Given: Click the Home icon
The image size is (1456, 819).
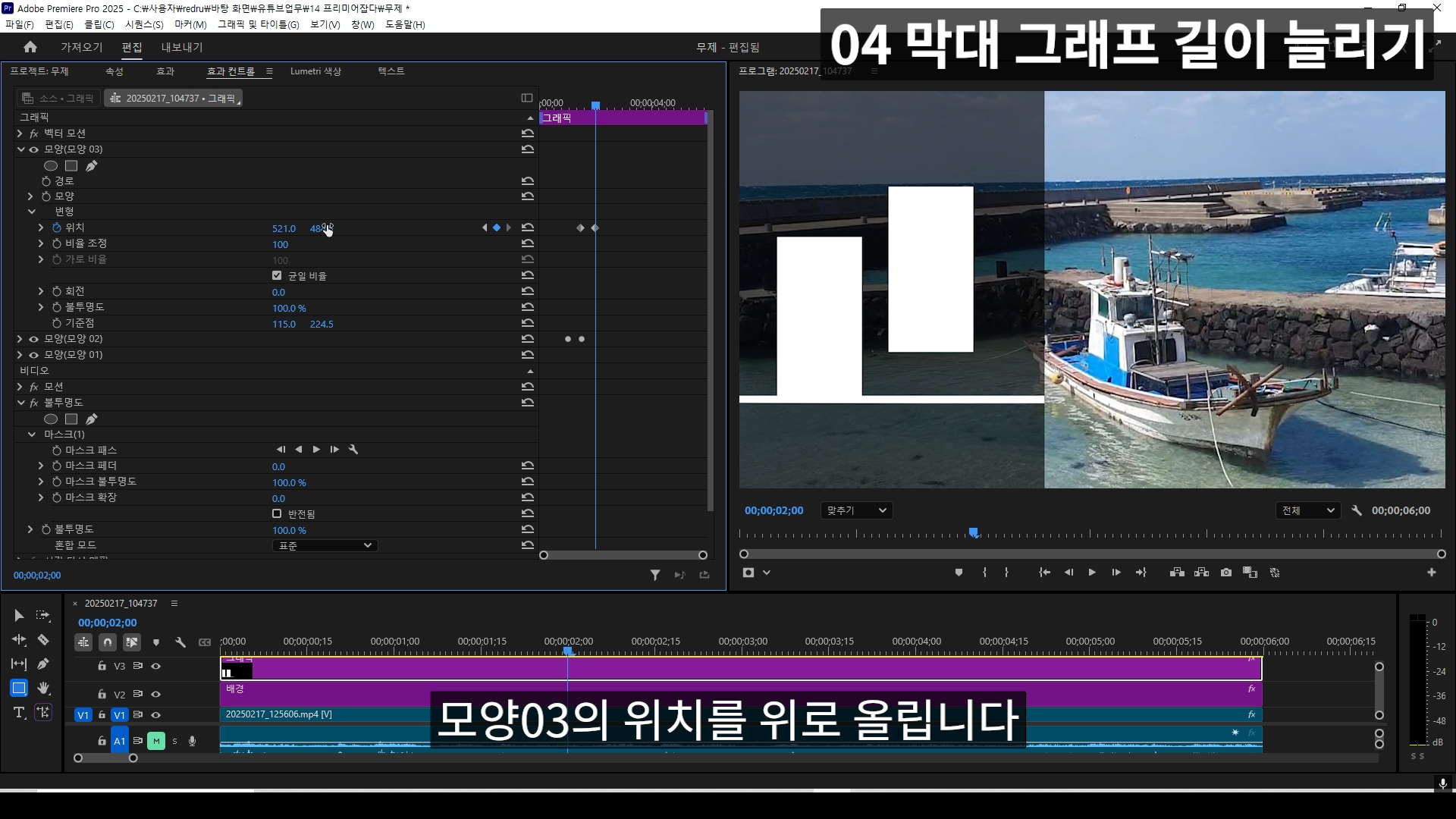Looking at the screenshot, I should click(x=30, y=47).
